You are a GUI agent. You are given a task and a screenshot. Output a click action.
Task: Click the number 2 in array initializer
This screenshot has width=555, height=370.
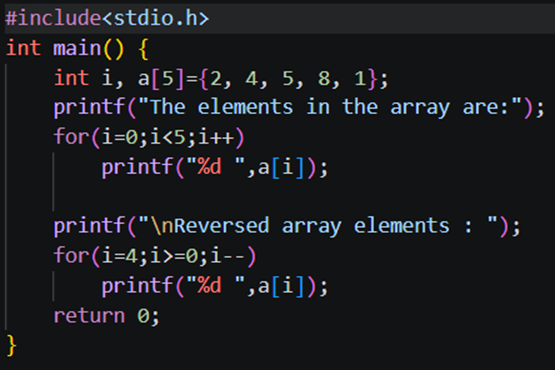click(x=215, y=78)
